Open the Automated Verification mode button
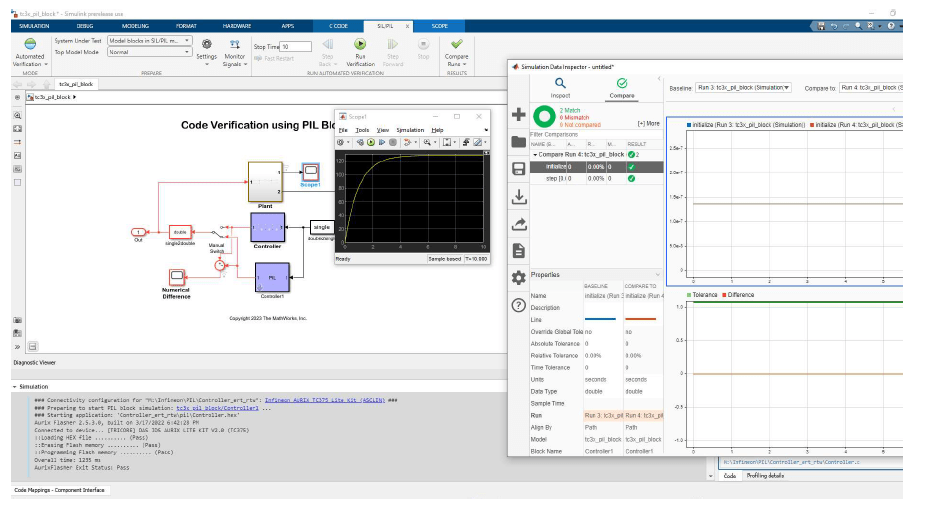This screenshot has width=930, height=511. (29, 50)
